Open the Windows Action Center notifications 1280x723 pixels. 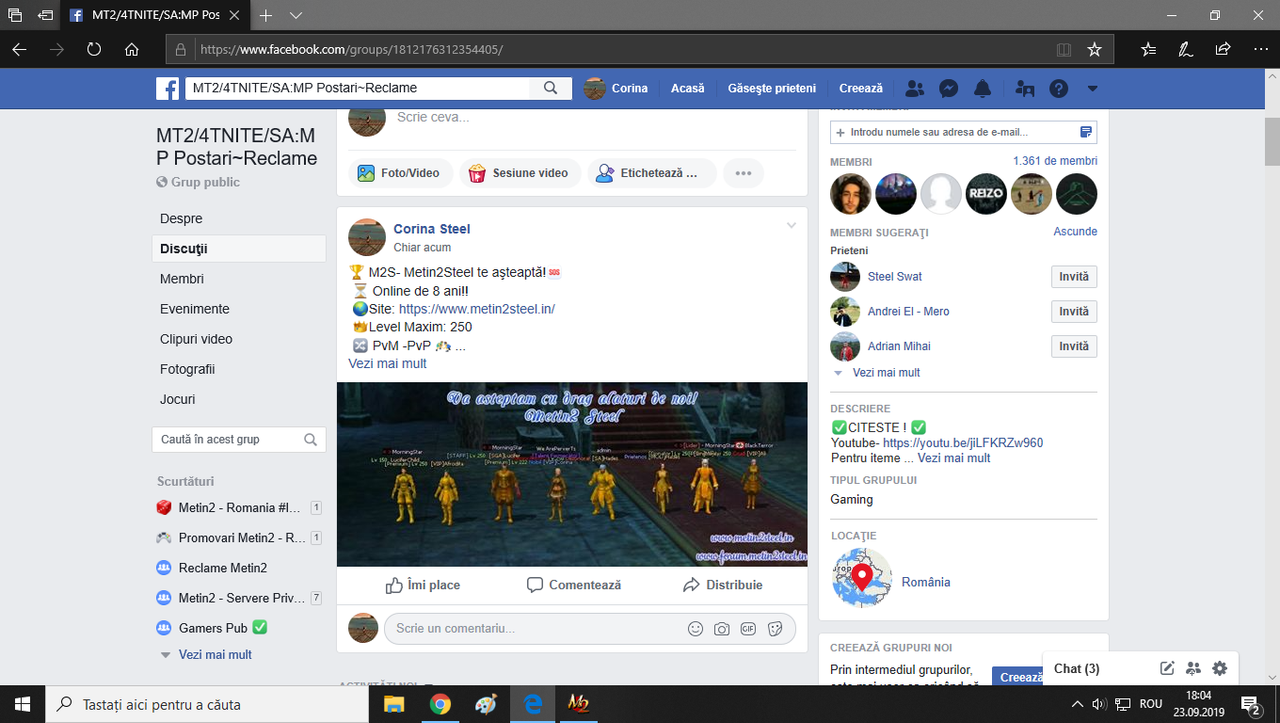click(1250, 704)
